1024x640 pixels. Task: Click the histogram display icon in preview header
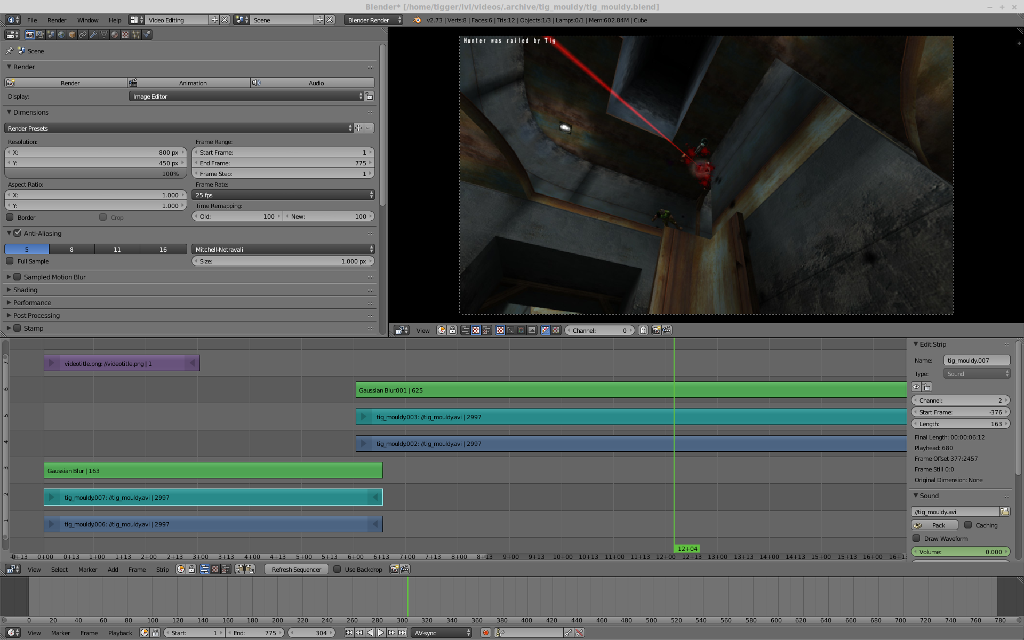532,330
